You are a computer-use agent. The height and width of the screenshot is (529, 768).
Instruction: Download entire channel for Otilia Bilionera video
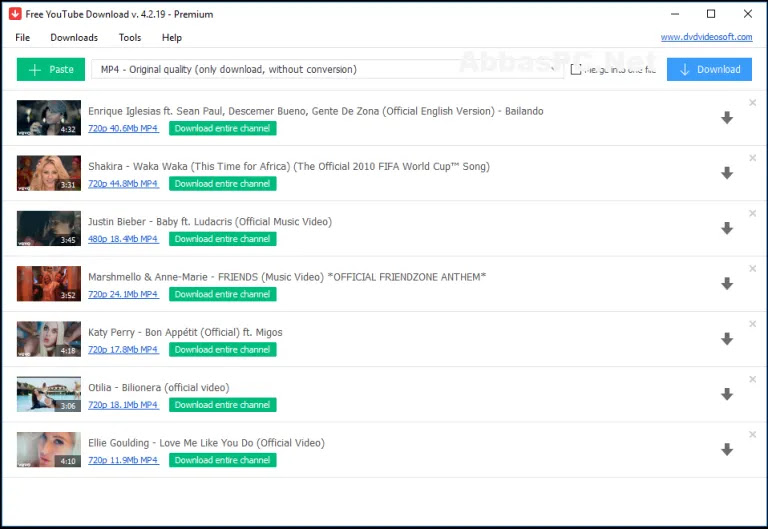tap(223, 405)
